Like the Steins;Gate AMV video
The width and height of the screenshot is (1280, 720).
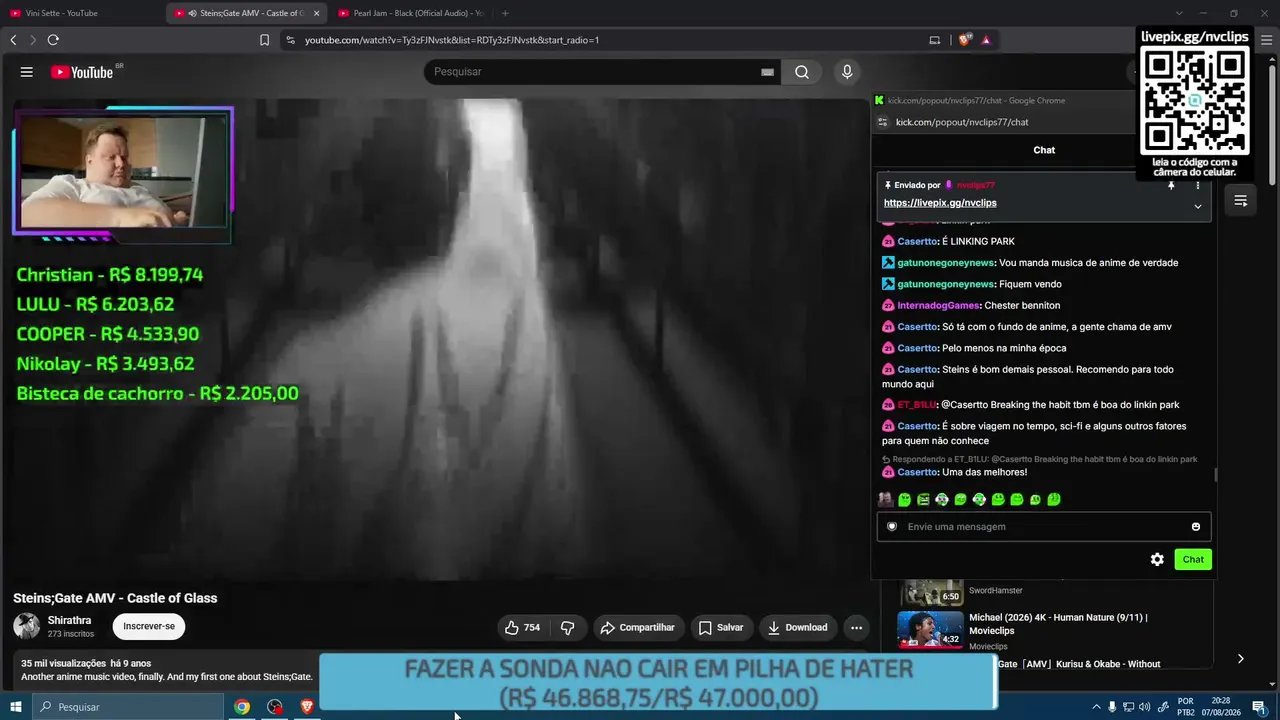522,628
